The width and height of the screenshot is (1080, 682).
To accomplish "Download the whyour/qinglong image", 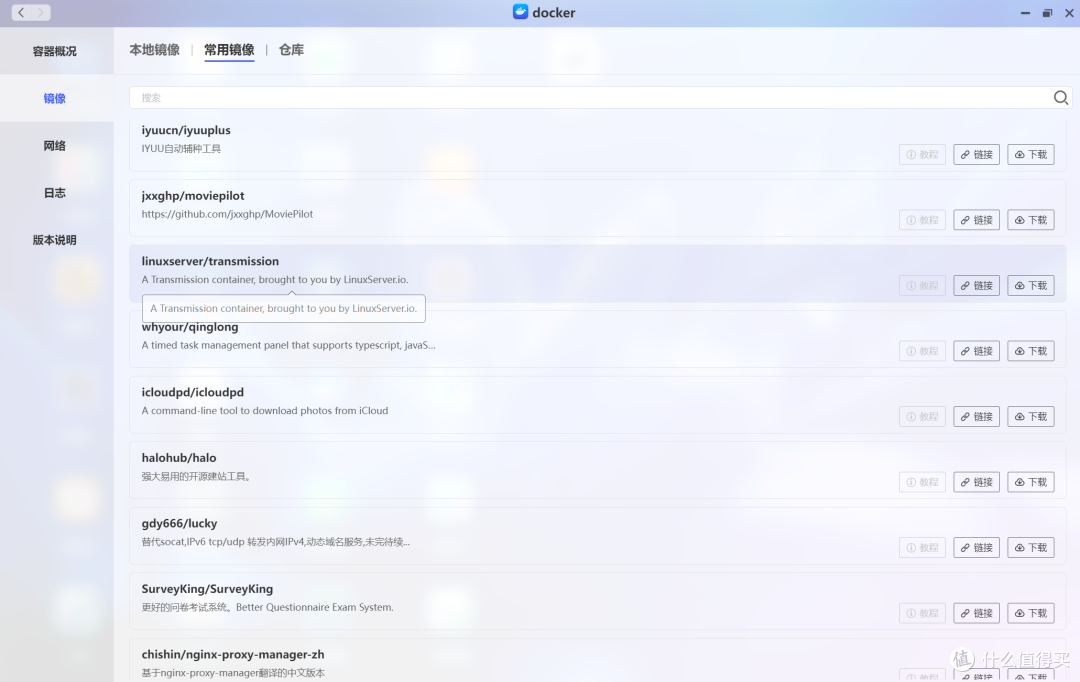I will (x=1031, y=351).
